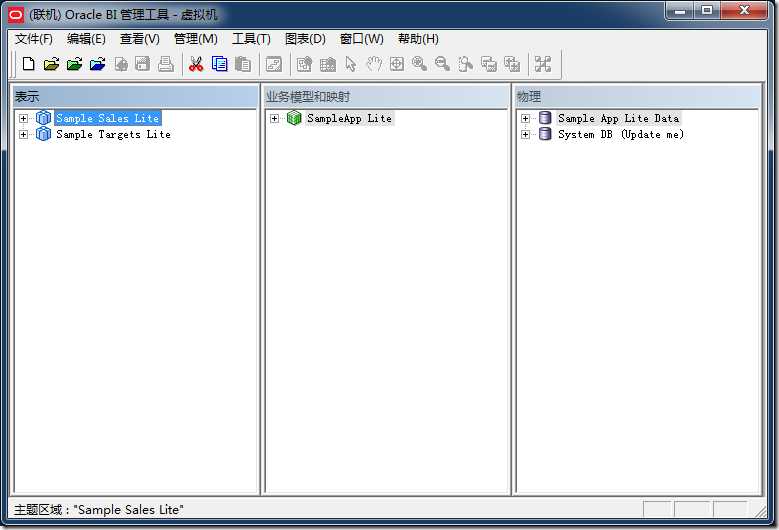Image resolution: width=779 pixels, height=530 pixels.
Task: Open the 工具(T) menu
Action: tap(251, 39)
